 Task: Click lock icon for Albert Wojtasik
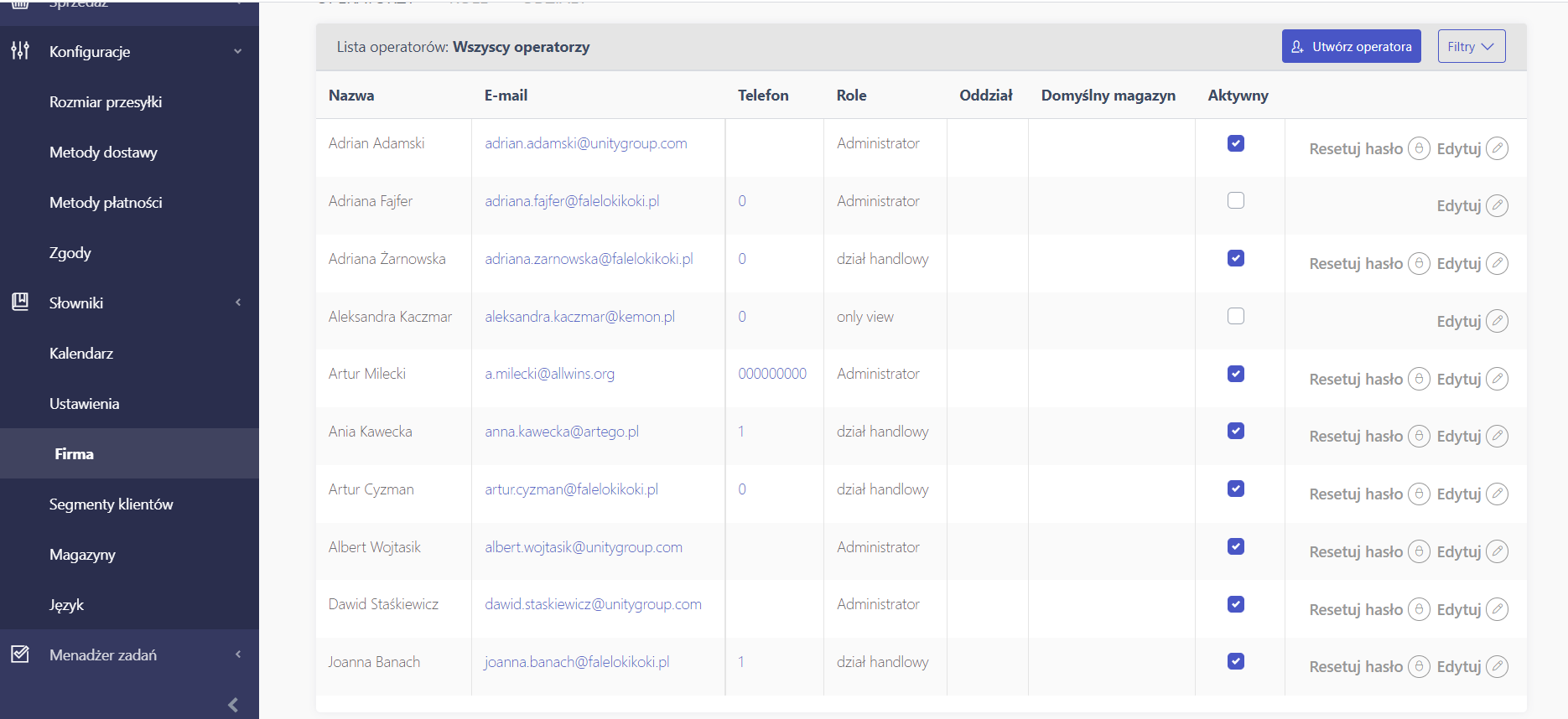tap(1419, 551)
